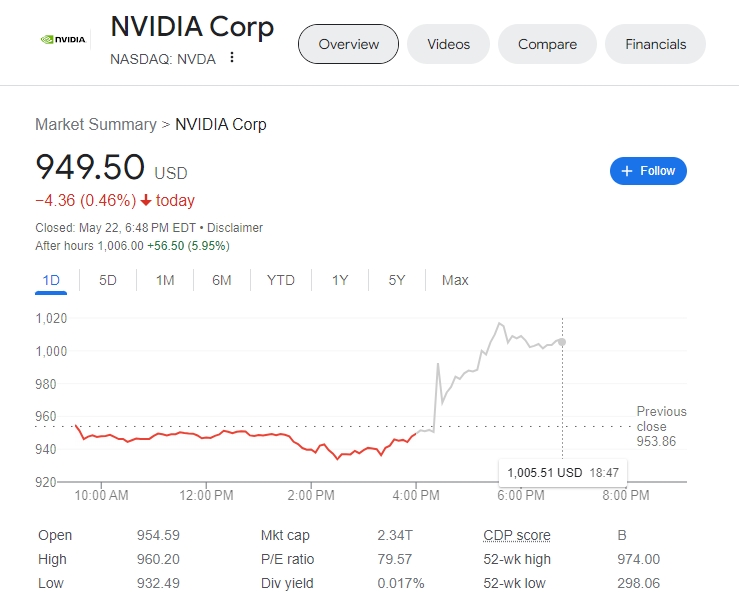Select the 1D time range

[51, 280]
